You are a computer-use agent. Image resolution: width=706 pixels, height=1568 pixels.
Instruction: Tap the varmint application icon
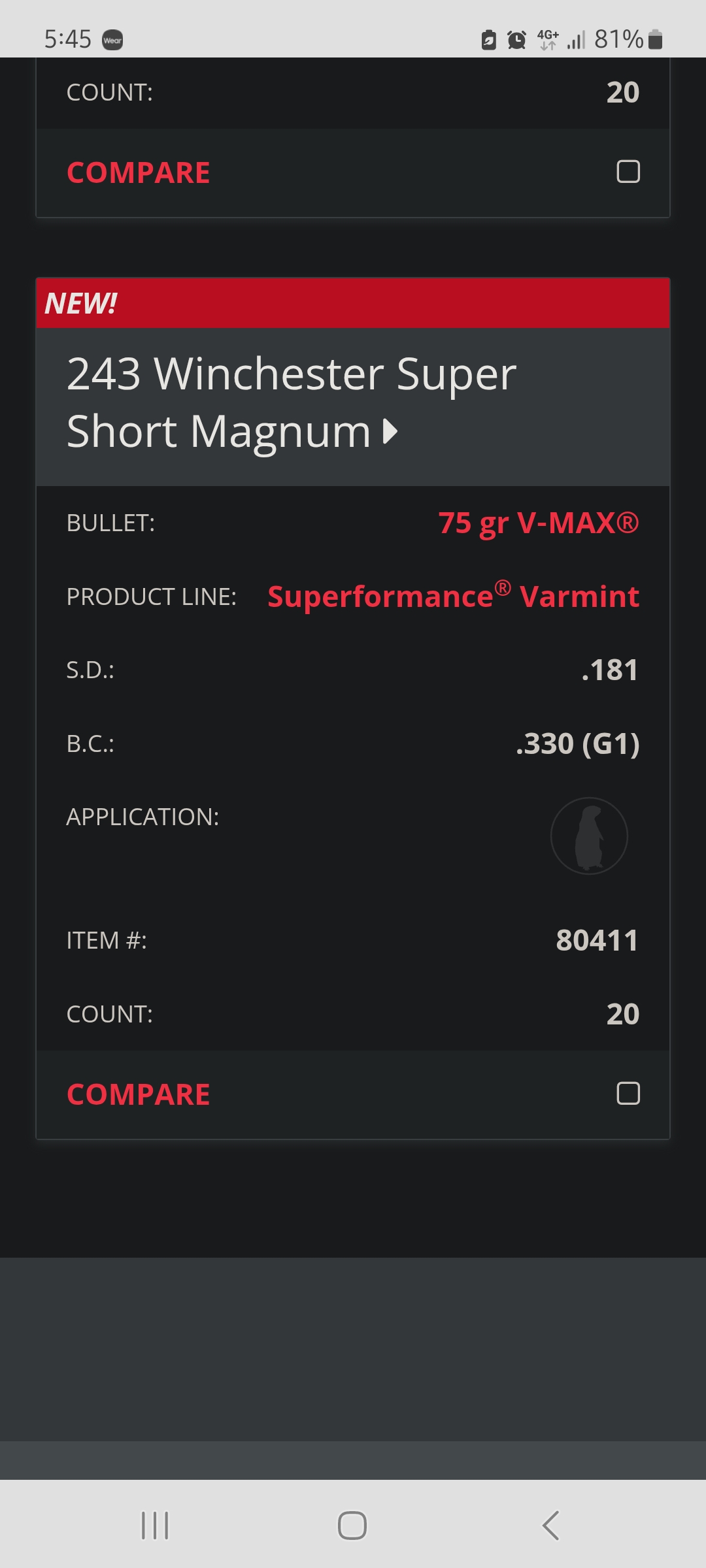tap(589, 836)
